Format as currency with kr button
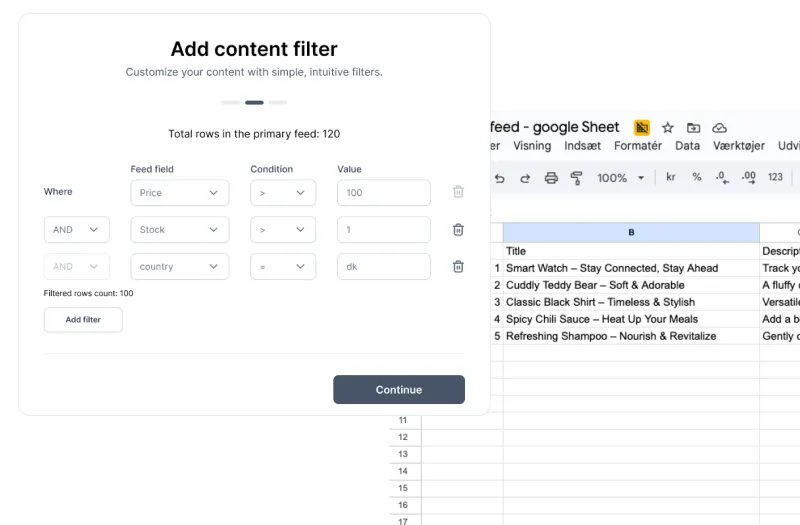Screen dimensions: 800x525 (671, 177)
